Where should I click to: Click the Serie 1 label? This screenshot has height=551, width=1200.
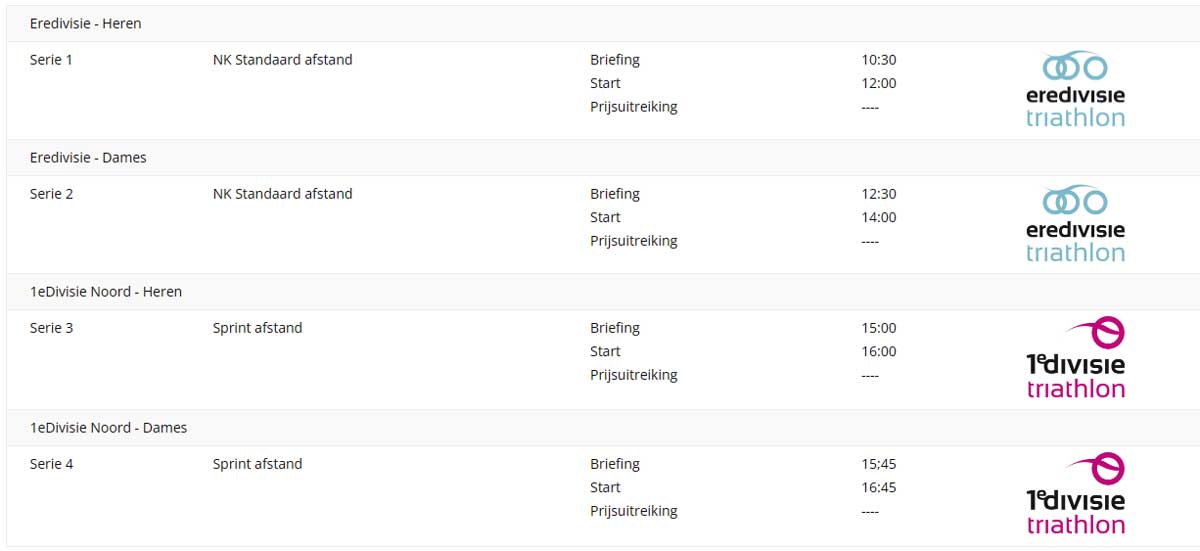click(x=51, y=60)
